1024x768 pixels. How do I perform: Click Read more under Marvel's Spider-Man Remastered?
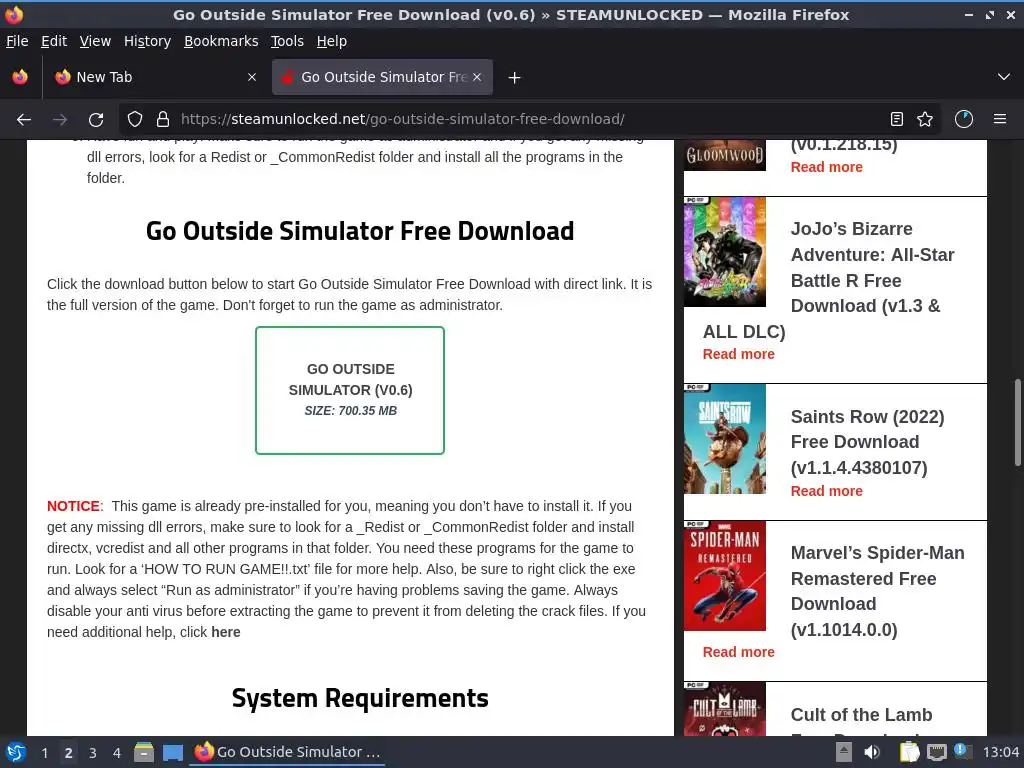[x=739, y=652]
